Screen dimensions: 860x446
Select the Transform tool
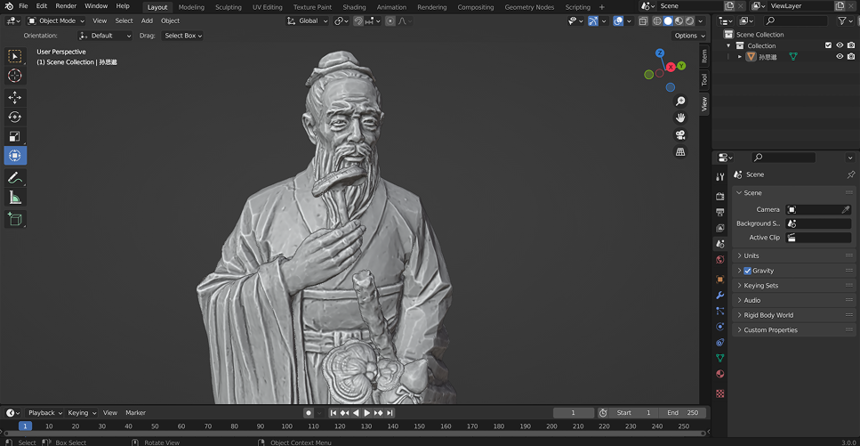(15, 156)
